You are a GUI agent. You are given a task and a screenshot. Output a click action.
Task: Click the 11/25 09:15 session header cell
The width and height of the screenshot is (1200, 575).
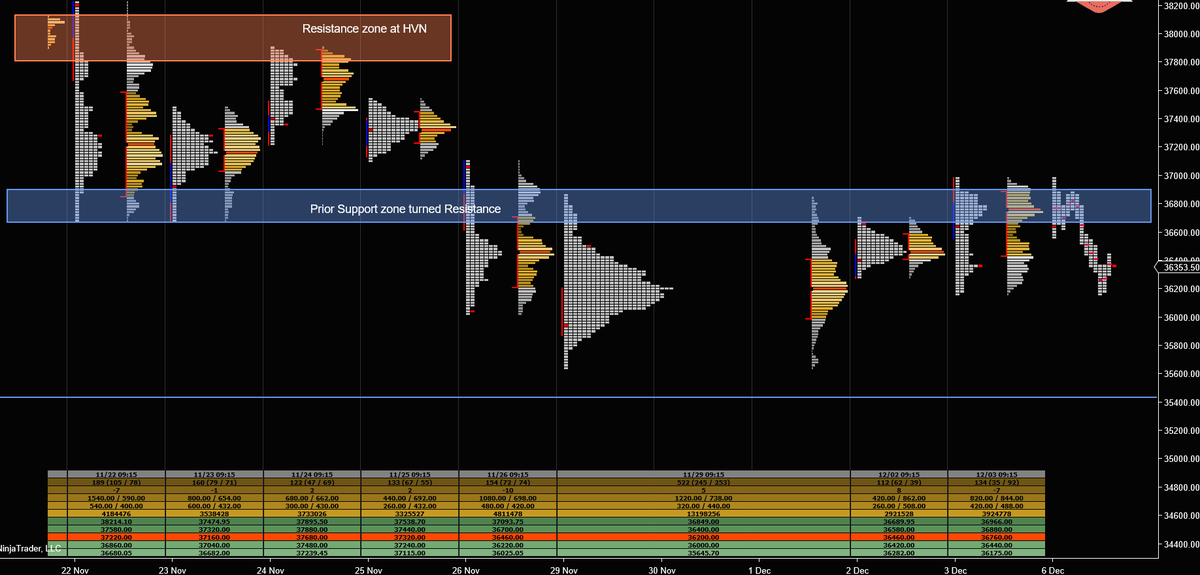pyautogui.click(x=408, y=473)
